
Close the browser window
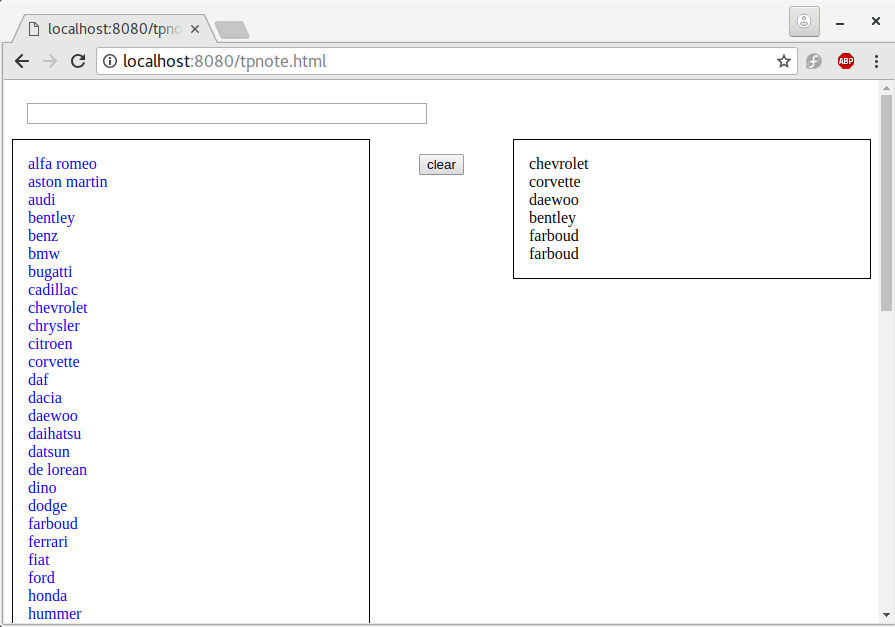[876, 21]
